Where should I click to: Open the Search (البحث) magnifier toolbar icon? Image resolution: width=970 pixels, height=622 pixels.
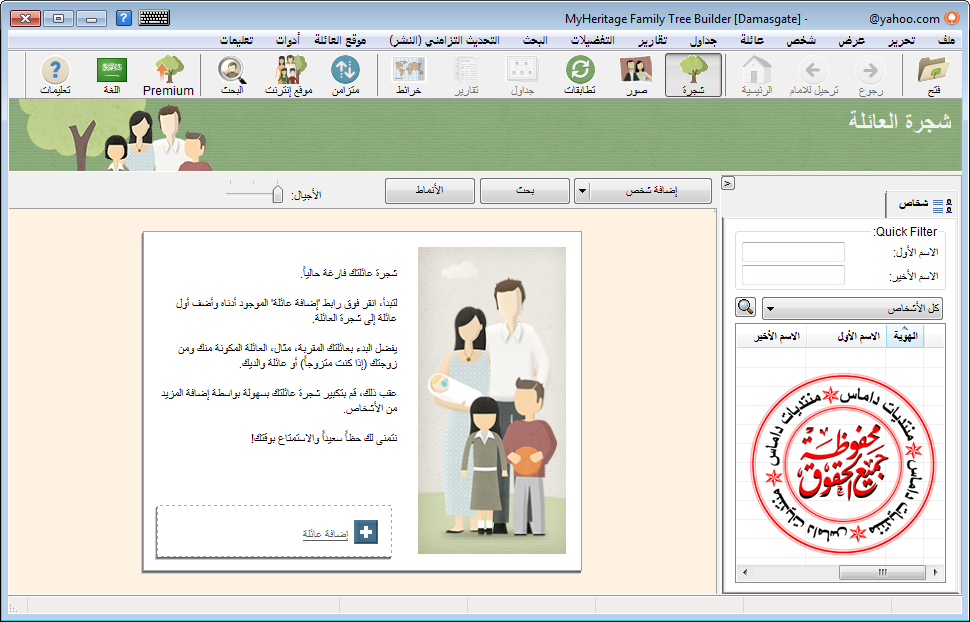pyautogui.click(x=232, y=75)
